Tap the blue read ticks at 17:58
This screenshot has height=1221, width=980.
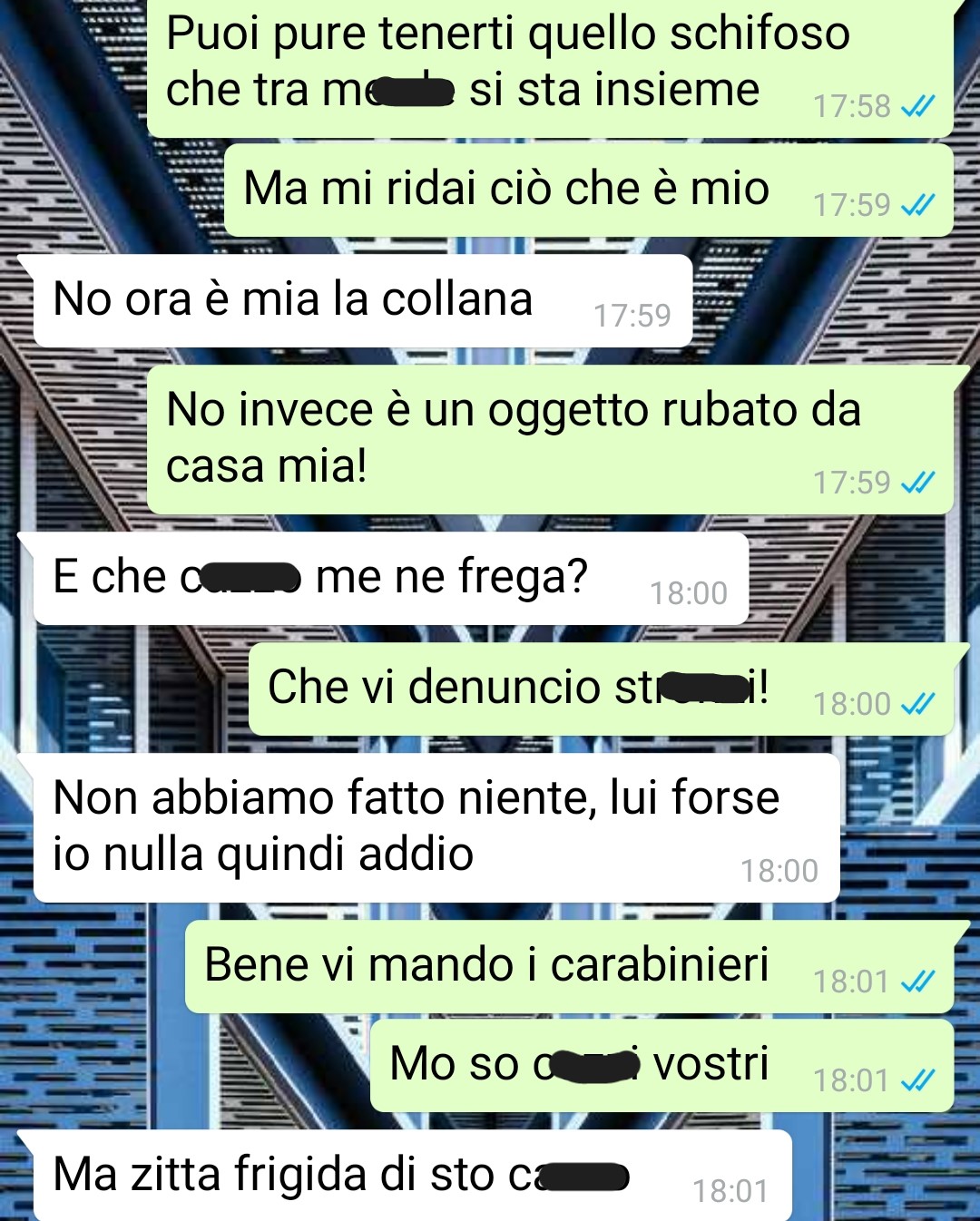tap(917, 106)
